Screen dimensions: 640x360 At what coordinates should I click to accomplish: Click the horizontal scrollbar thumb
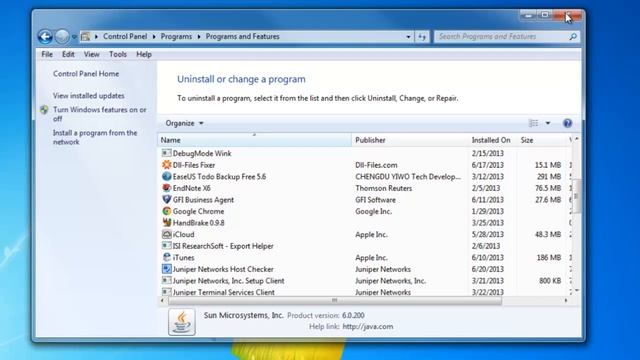335,300
